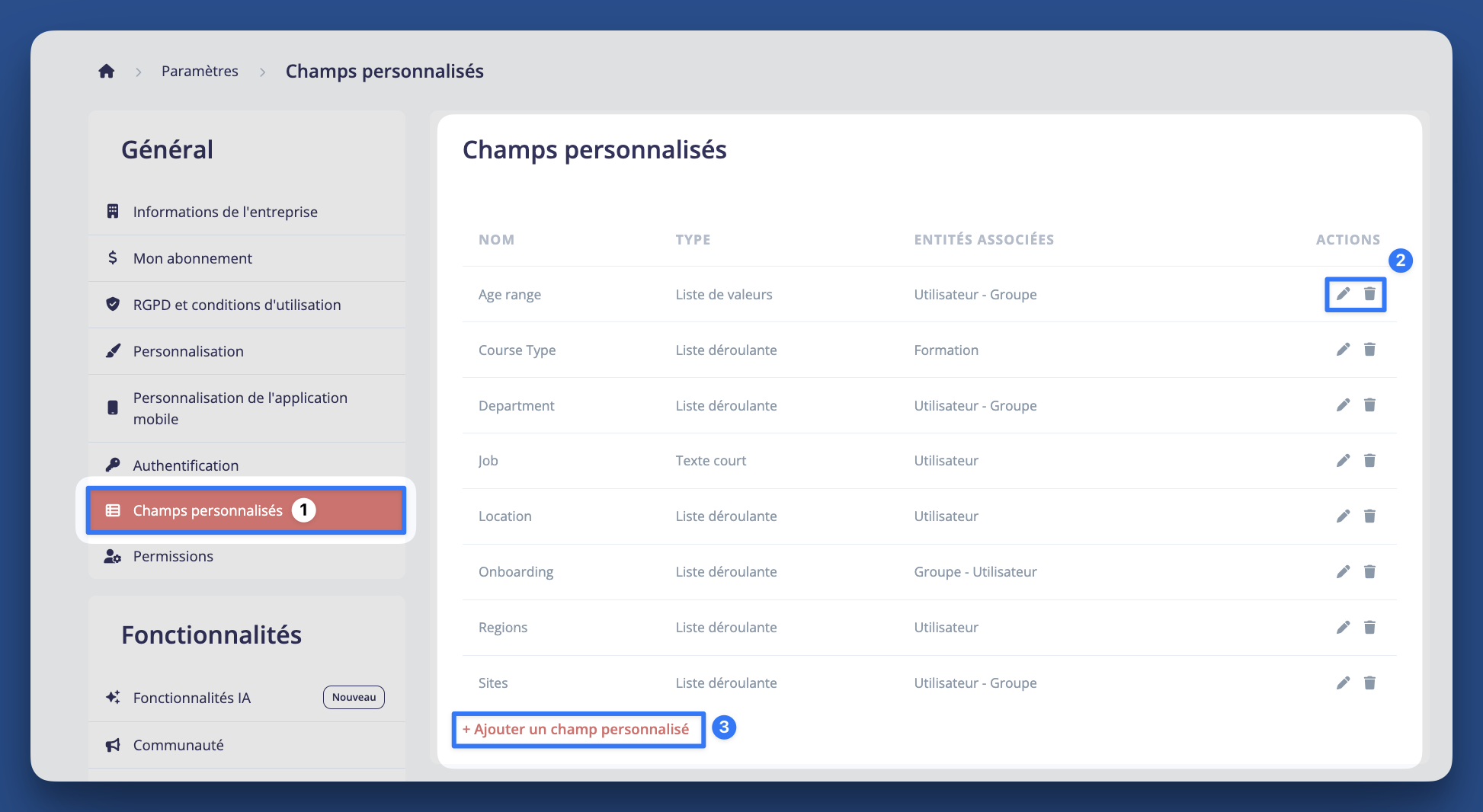
Task: Delete the Onboarding field
Action: click(x=1369, y=572)
